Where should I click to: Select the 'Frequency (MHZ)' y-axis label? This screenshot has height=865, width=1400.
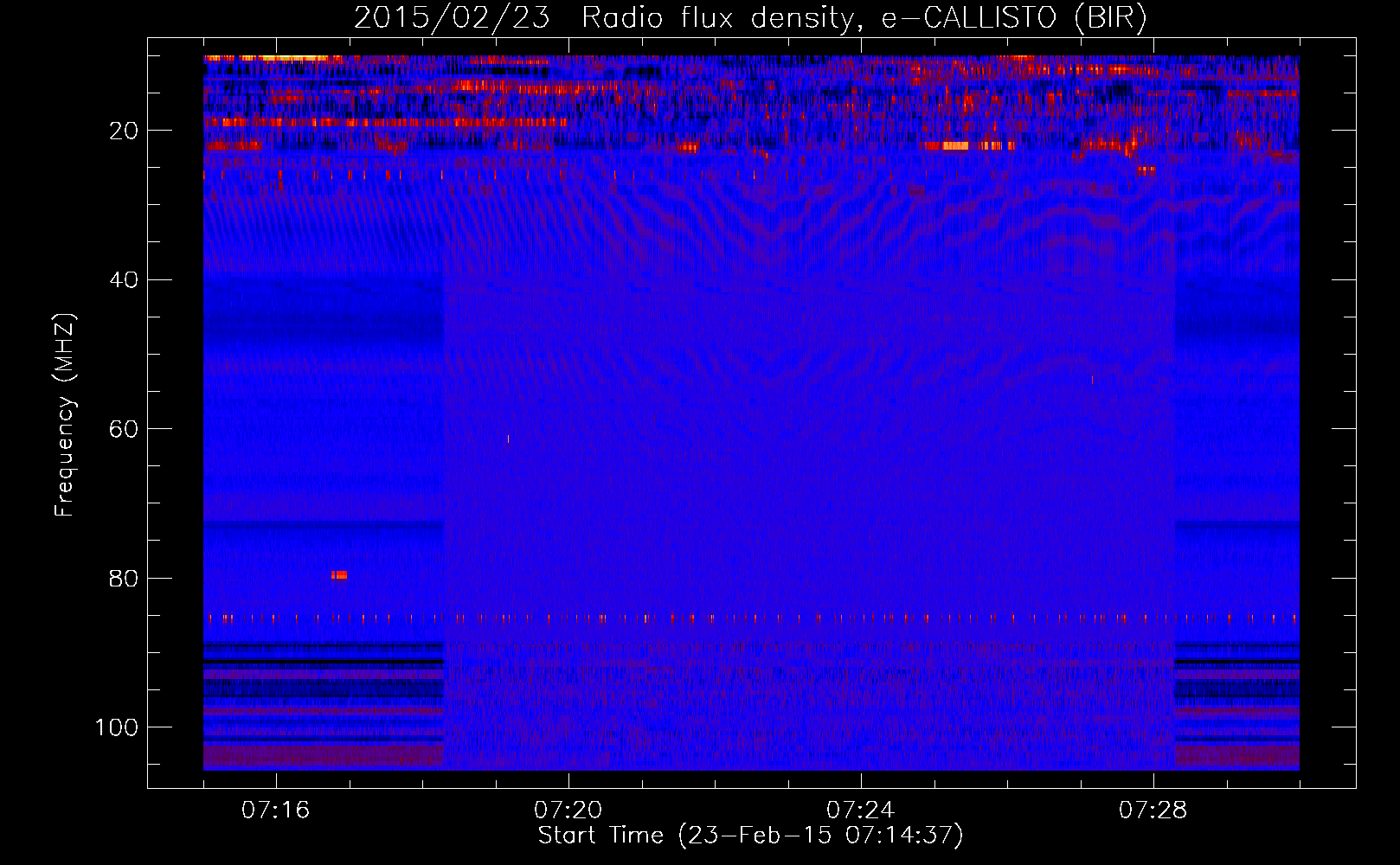click(65, 414)
